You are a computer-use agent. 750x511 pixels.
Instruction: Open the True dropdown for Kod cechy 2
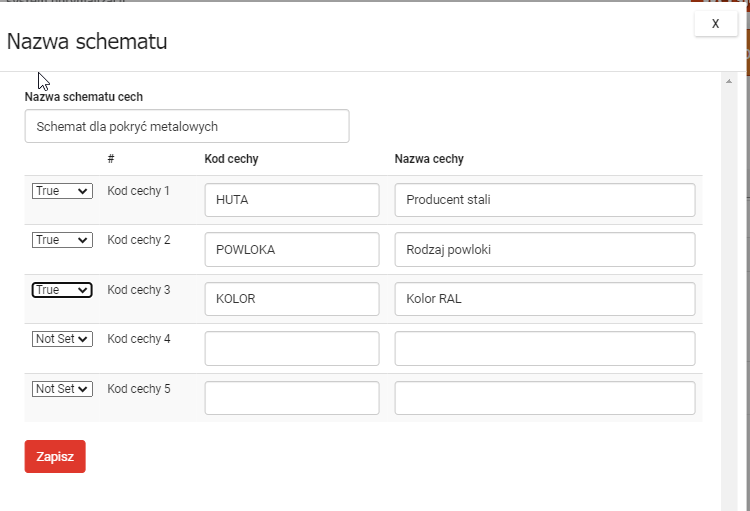click(62, 240)
